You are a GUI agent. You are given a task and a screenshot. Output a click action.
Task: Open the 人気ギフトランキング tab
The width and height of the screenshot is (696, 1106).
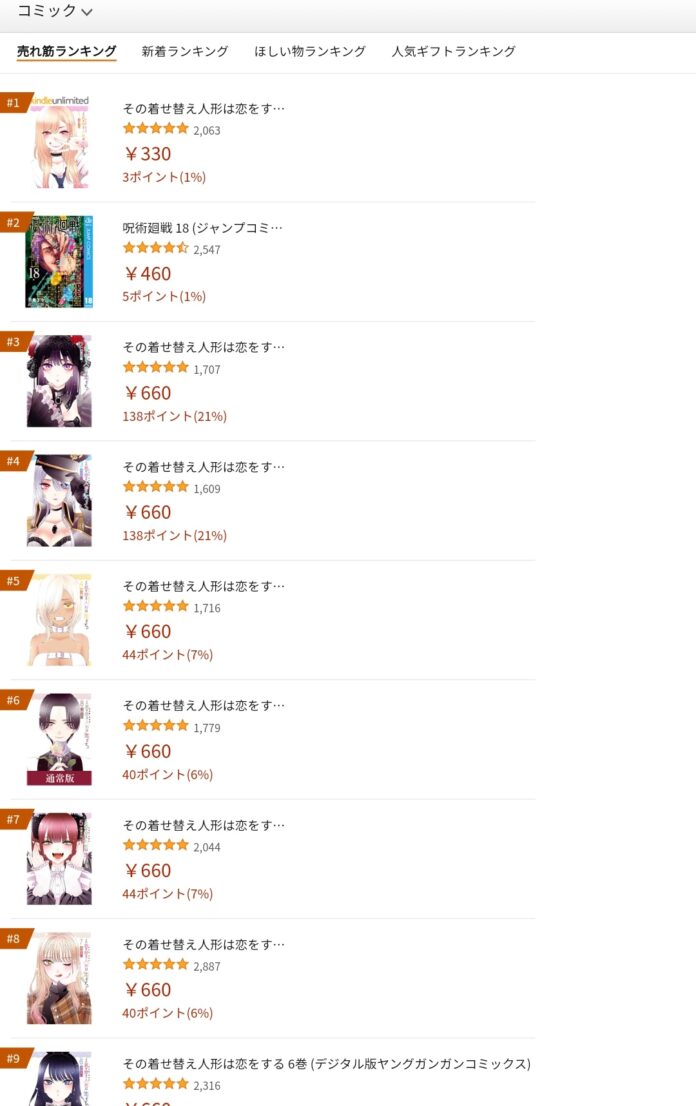(453, 51)
